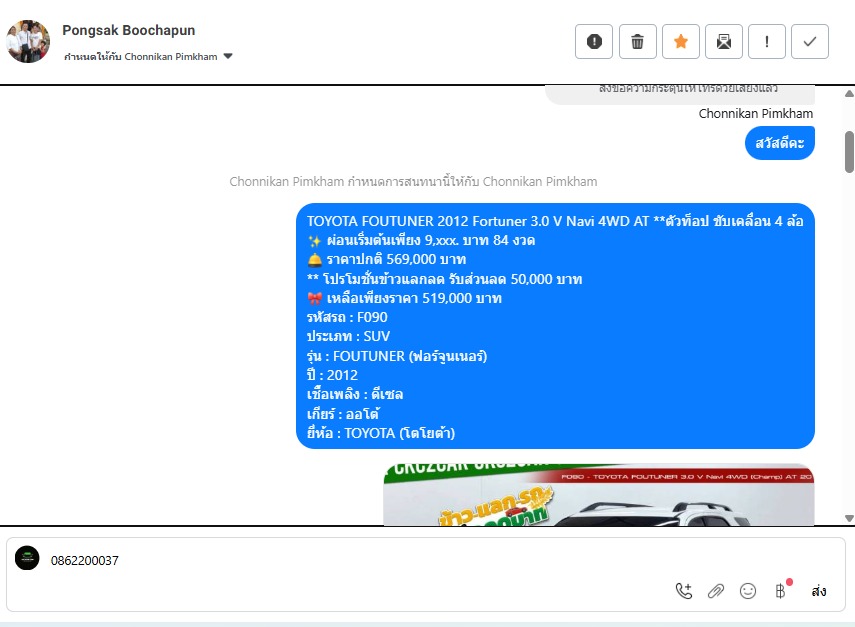Open the emoji picker smiley icon

pyautogui.click(x=748, y=591)
